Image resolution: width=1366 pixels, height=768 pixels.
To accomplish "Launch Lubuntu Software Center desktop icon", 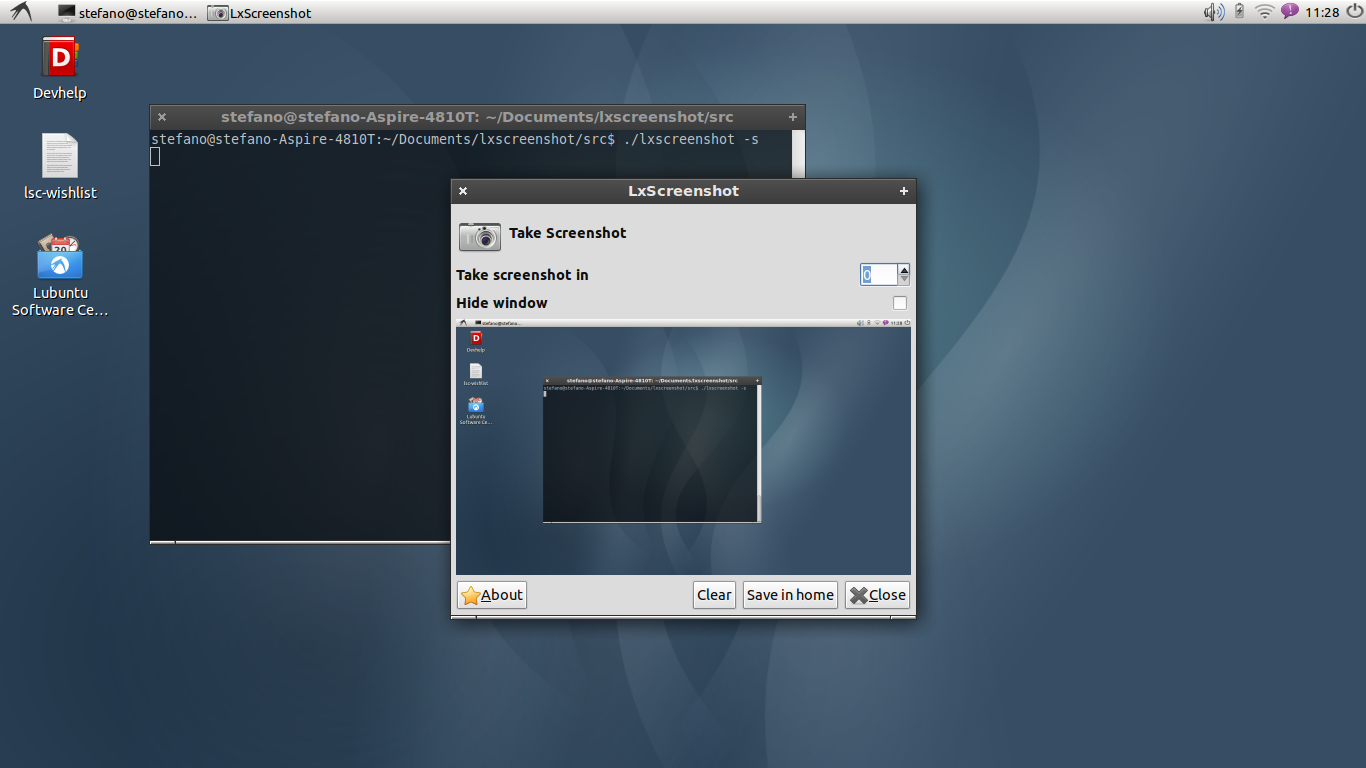I will pyautogui.click(x=60, y=257).
